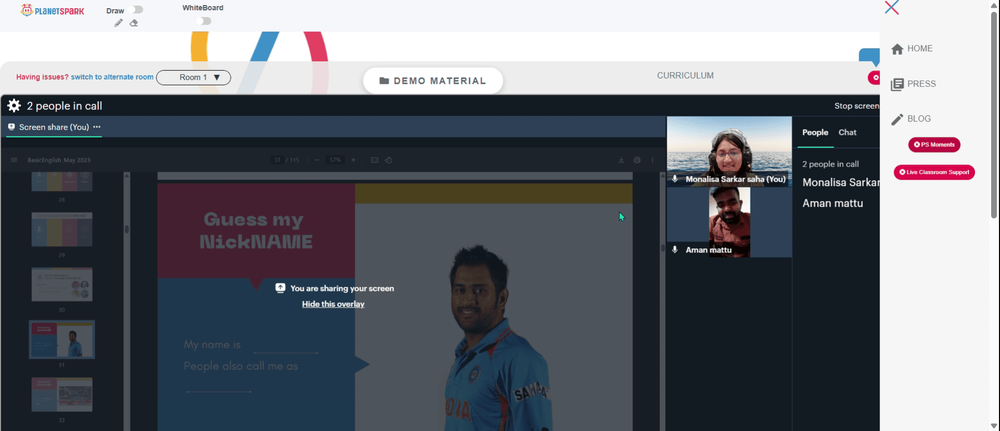1000x431 pixels.
Task: Click the switch to alternate room link
Action: 112,77
